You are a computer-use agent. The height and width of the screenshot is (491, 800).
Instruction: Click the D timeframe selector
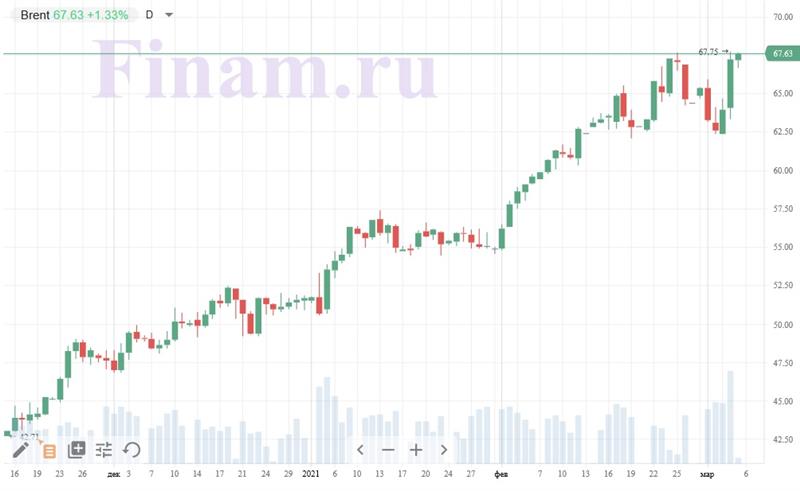149,15
